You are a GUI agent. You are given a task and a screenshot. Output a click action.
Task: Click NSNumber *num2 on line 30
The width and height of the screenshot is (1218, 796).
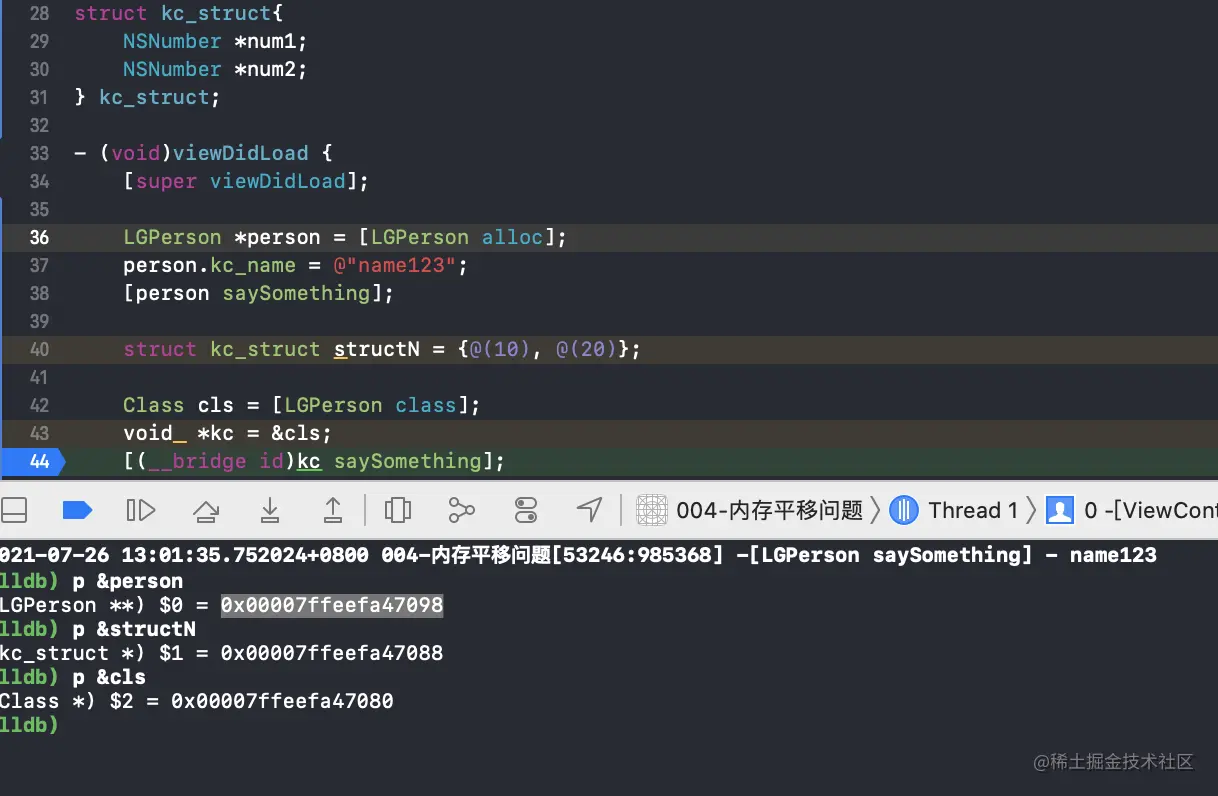tap(215, 69)
